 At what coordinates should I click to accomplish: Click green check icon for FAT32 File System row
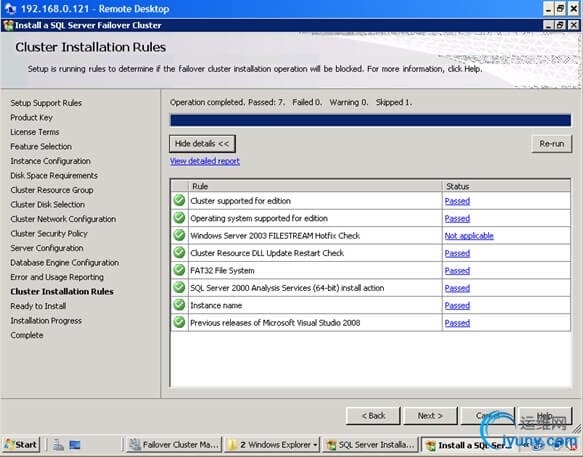tap(179, 270)
